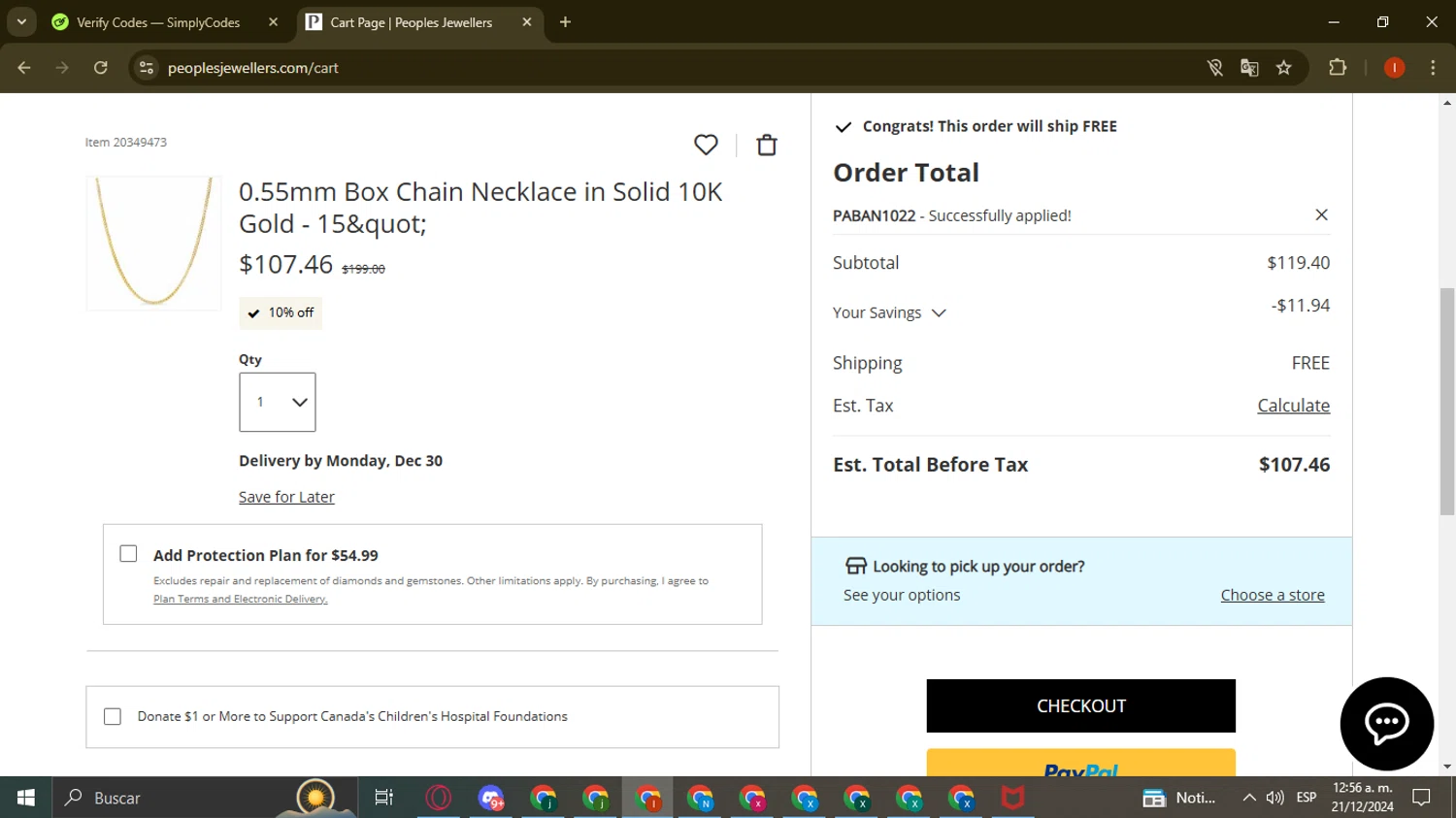
Task: Reload the page
Action: [101, 67]
